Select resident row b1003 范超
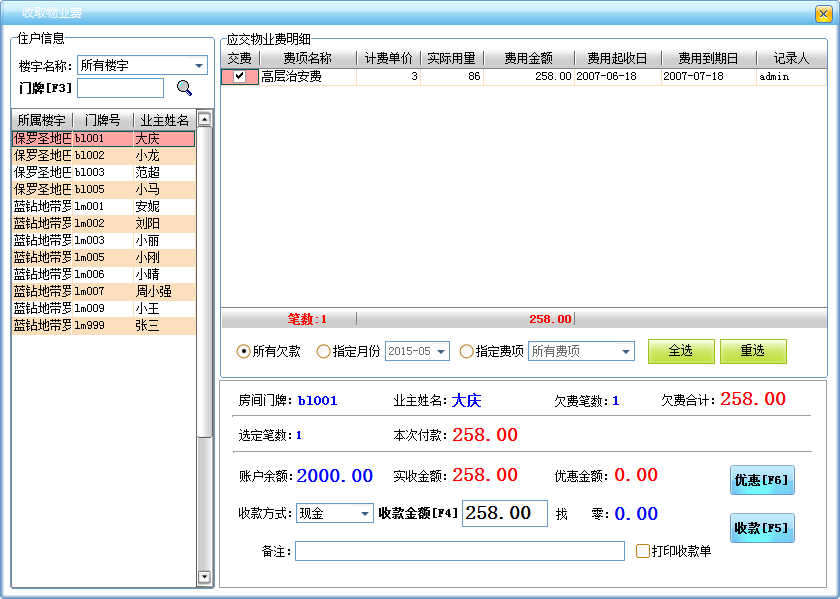The width and height of the screenshot is (840, 599). pos(103,173)
